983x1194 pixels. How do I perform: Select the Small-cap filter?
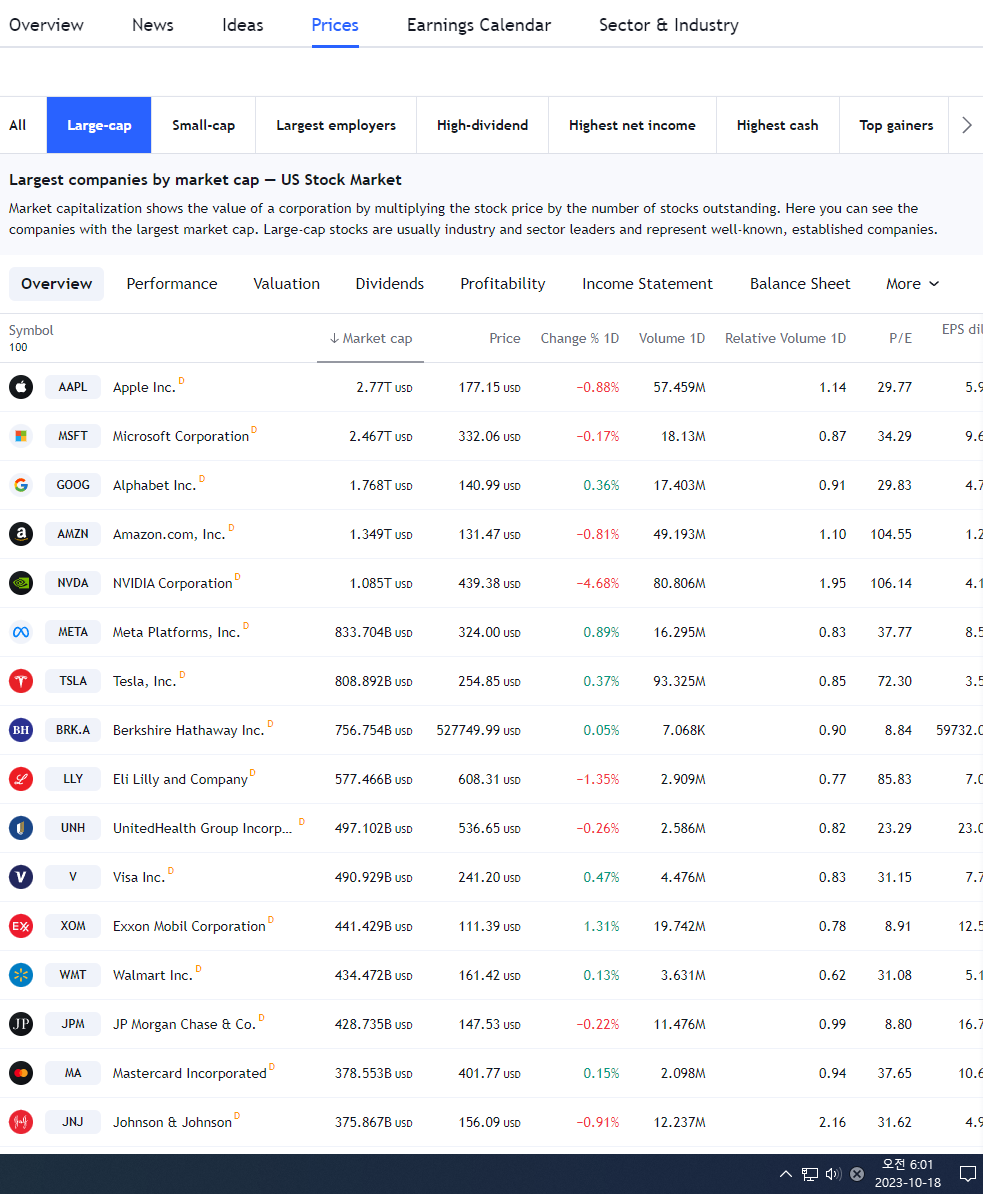point(203,125)
